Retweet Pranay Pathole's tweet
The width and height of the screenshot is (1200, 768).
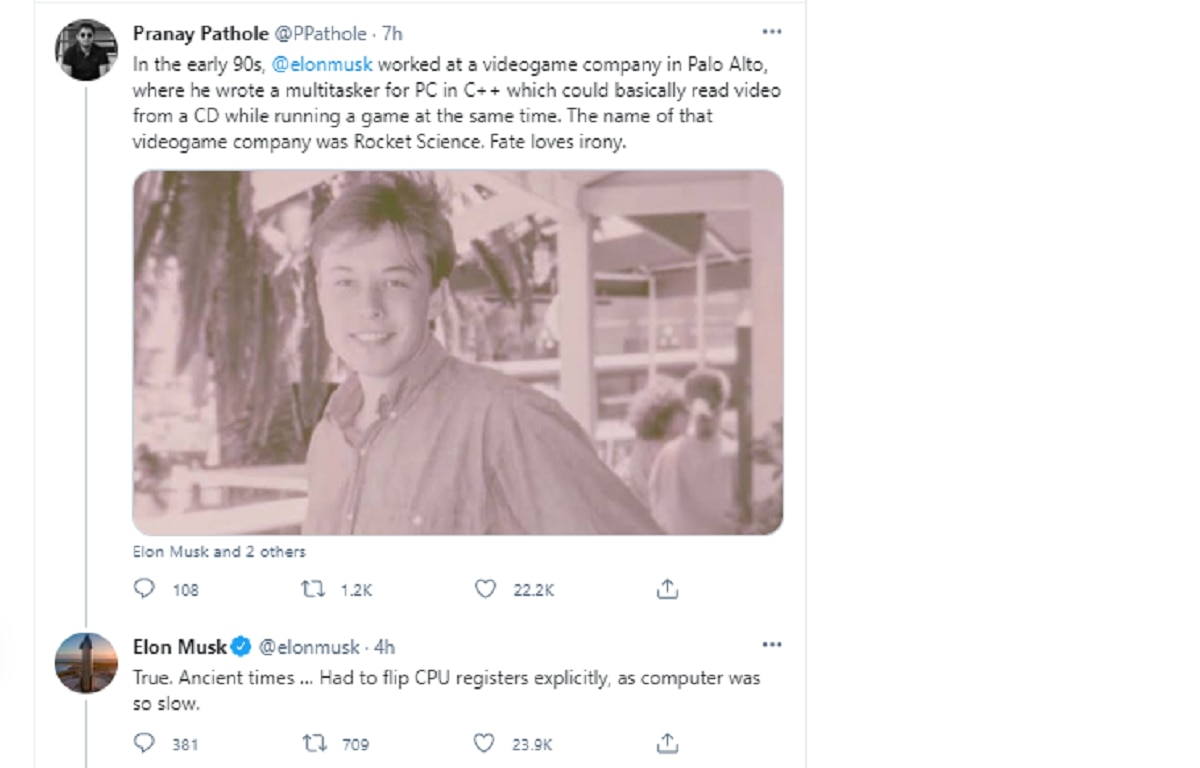pyautogui.click(x=313, y=589)
